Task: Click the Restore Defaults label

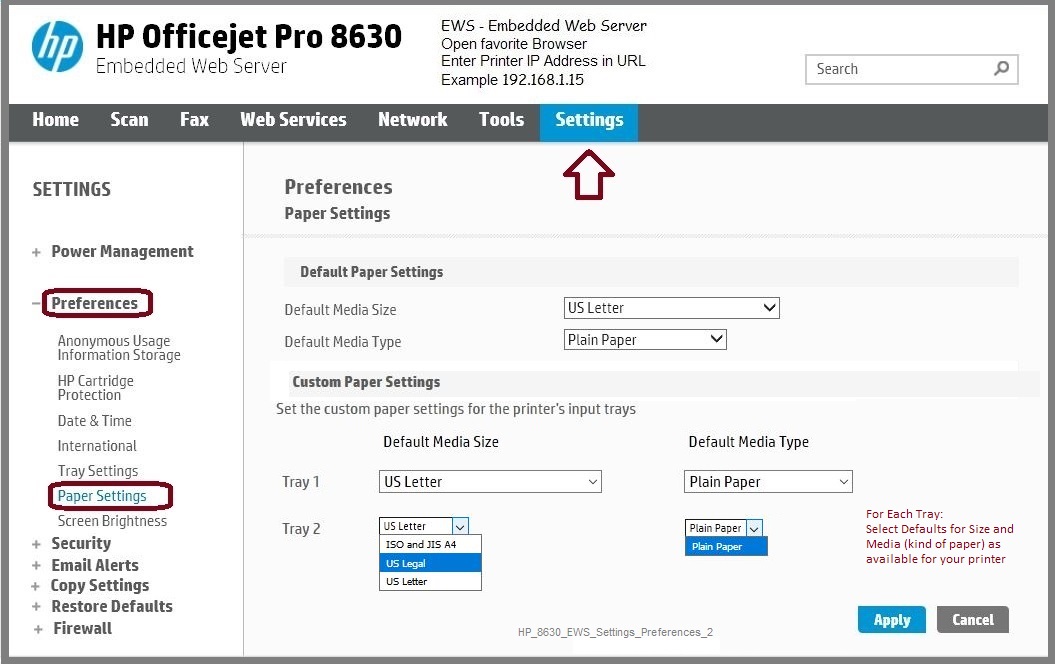Action: click(112, 606)
